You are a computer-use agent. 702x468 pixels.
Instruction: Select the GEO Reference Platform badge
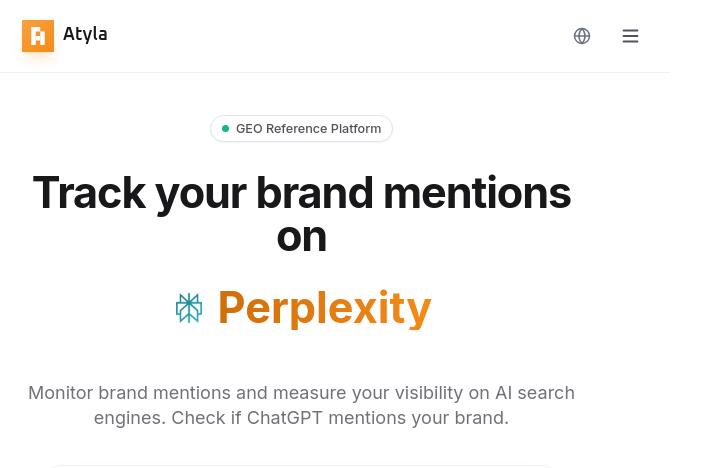pos(301,129)
